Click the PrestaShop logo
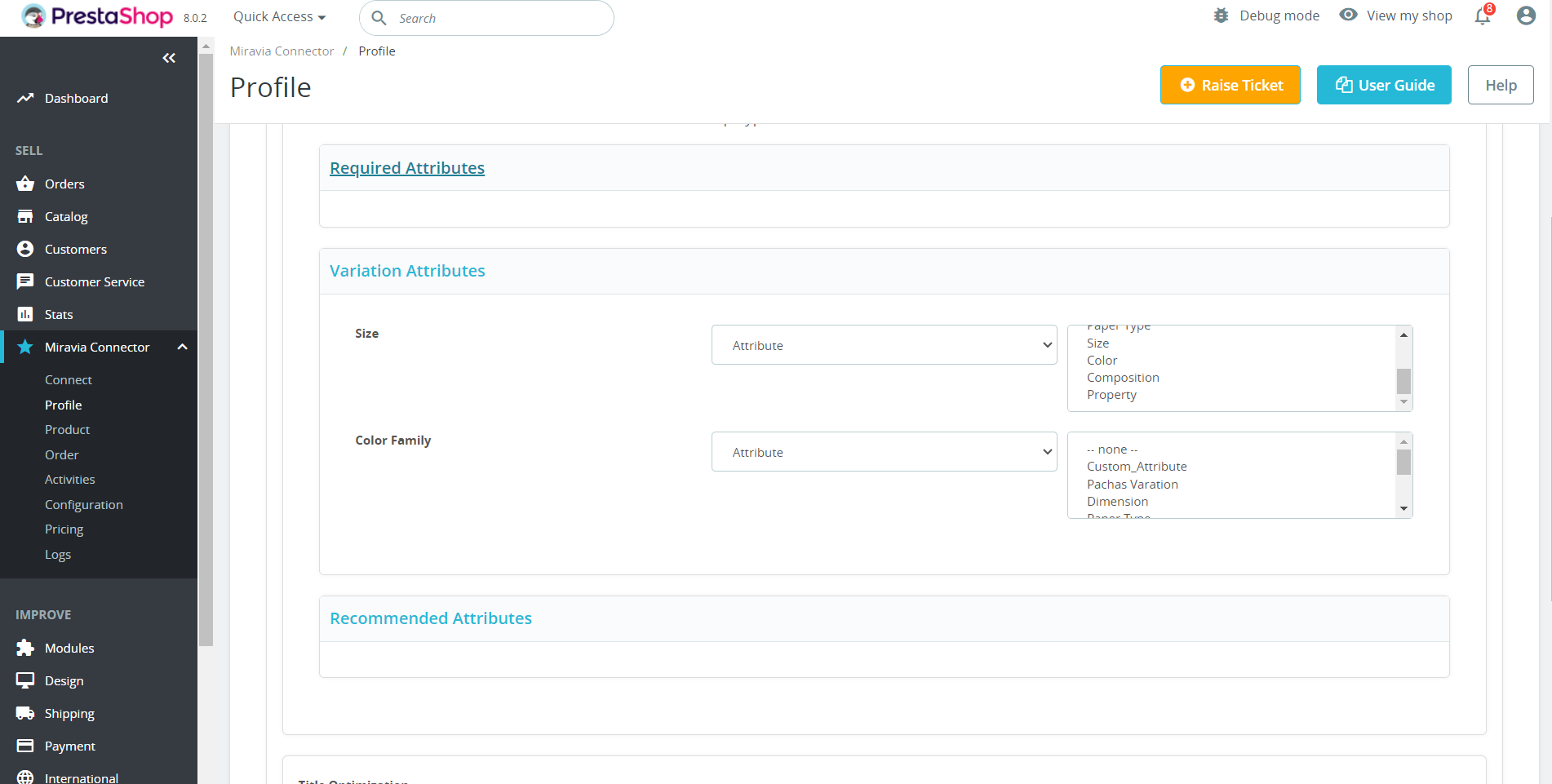This screenshot has width=1552, height=784. (x=97, y=16)
